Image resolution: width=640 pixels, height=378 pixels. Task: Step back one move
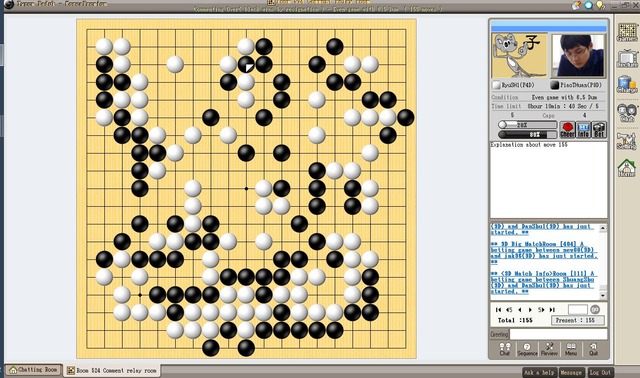click(x=520, y=310)
